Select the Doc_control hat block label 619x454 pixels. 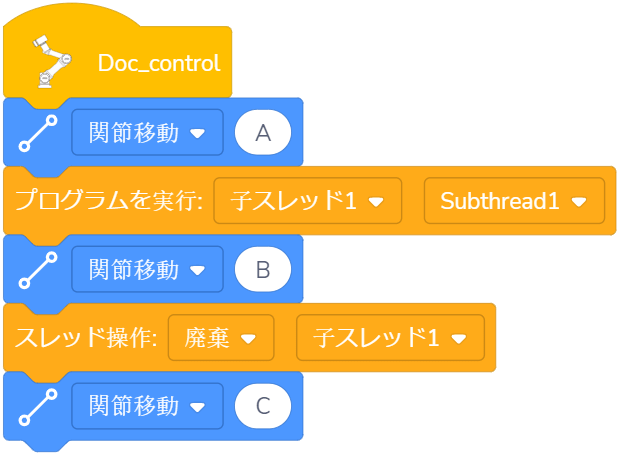(159, 63)
